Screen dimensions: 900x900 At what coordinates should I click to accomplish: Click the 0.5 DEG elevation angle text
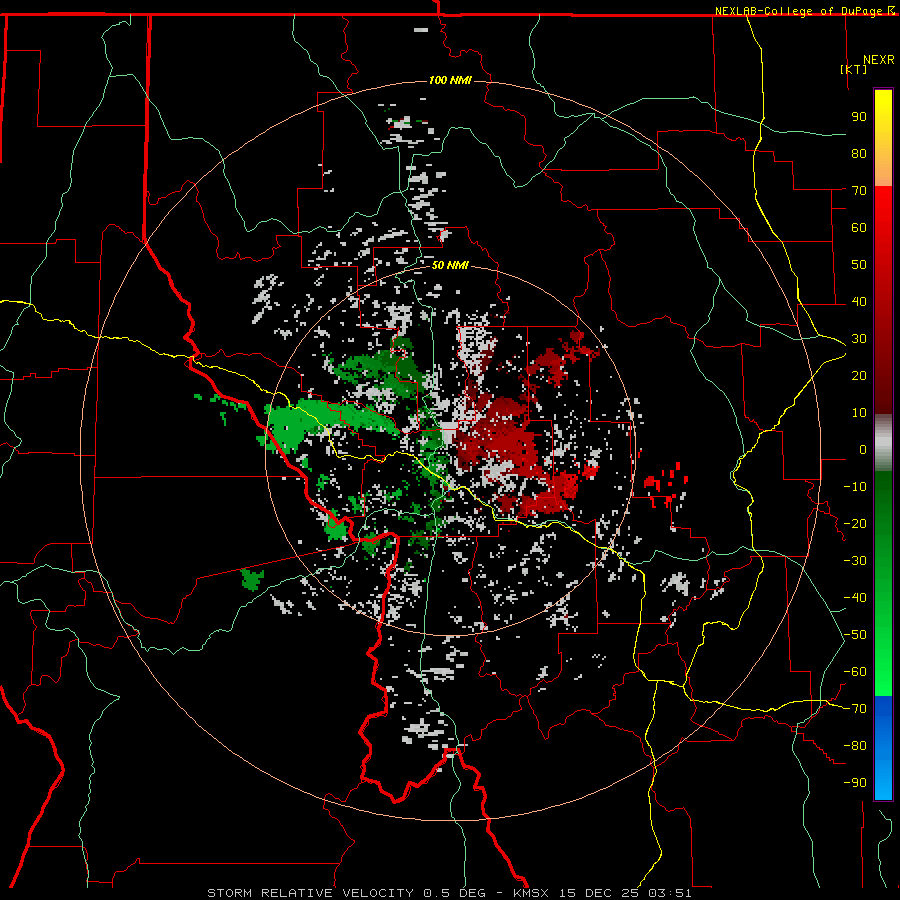tap(454, 893)
